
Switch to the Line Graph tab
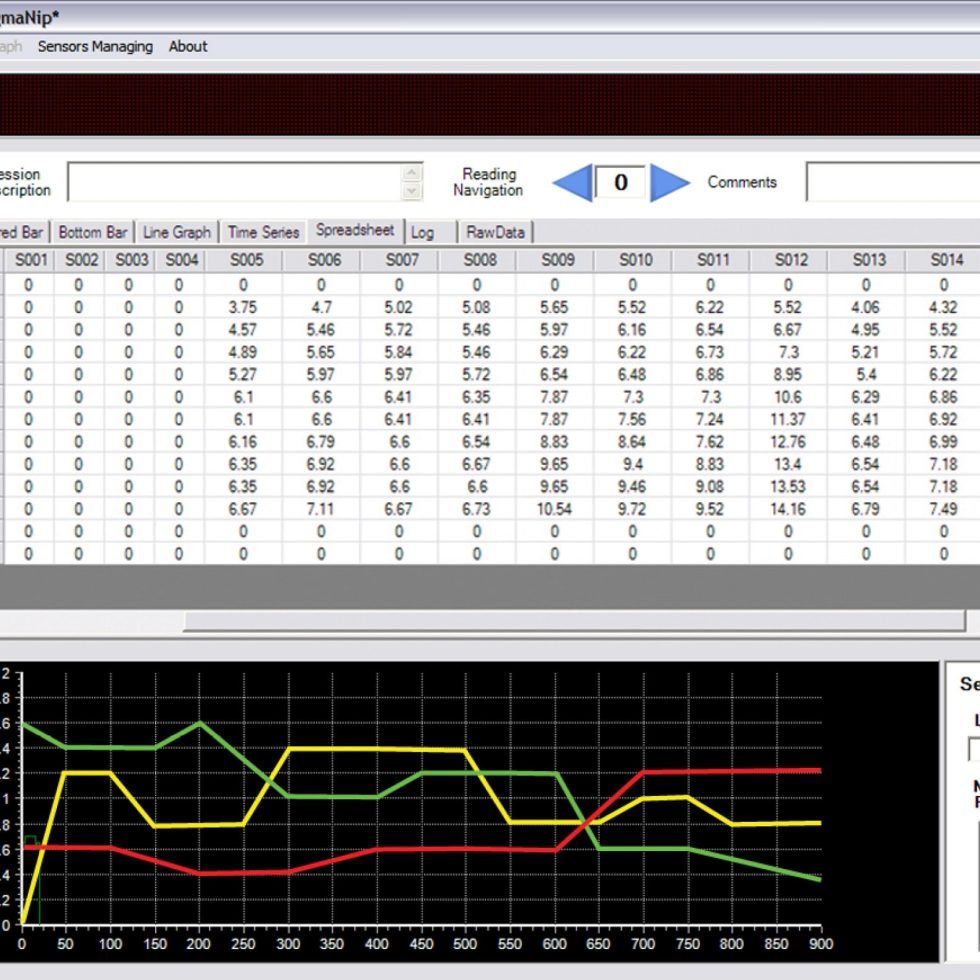(177, 232)
